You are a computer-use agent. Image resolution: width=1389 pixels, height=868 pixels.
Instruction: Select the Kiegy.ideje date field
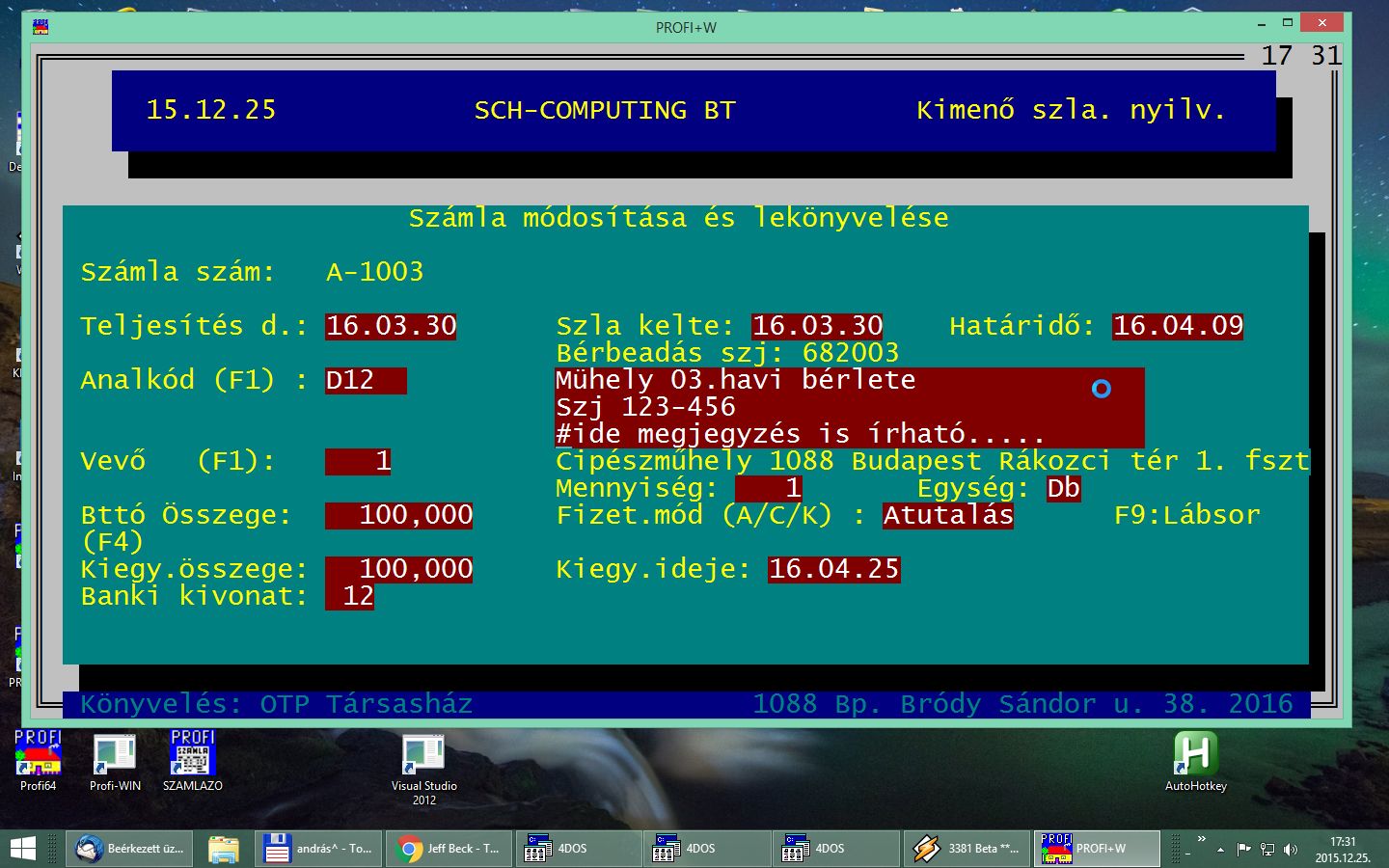(833, 569)
